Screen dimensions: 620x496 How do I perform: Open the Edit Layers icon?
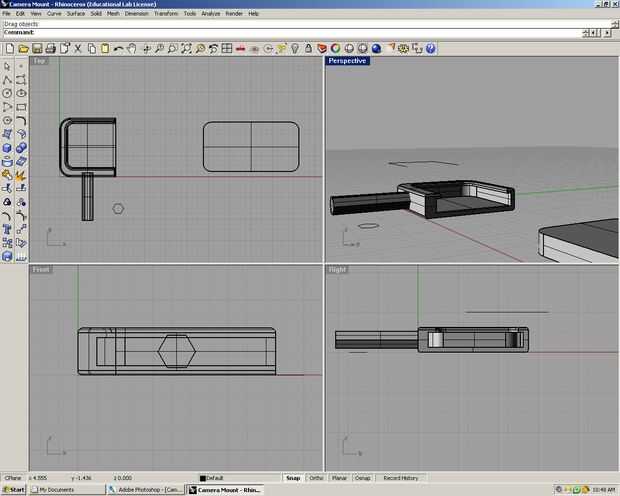click(322, 49)
